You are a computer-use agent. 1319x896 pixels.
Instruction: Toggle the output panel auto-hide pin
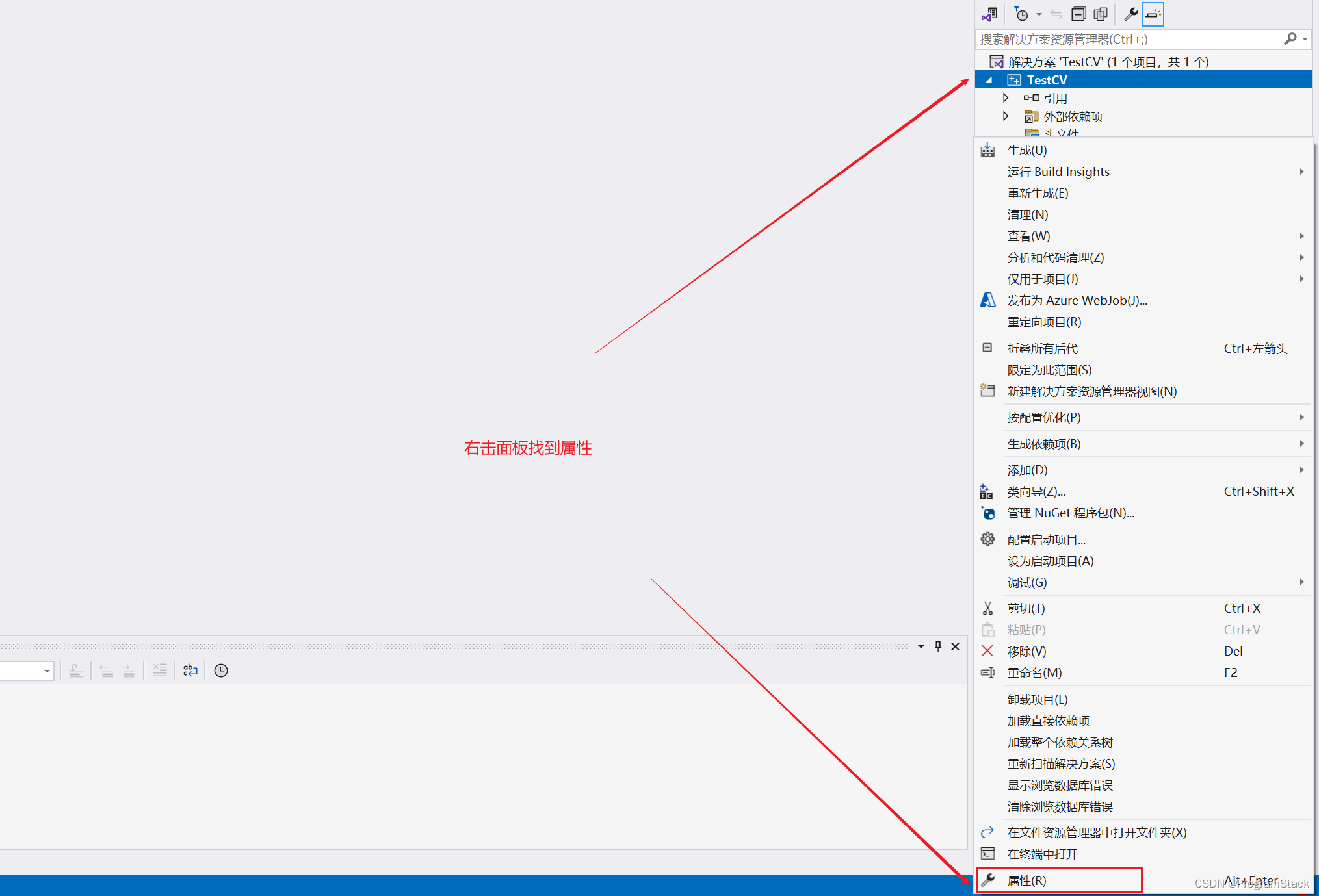[x=937, y=646]
